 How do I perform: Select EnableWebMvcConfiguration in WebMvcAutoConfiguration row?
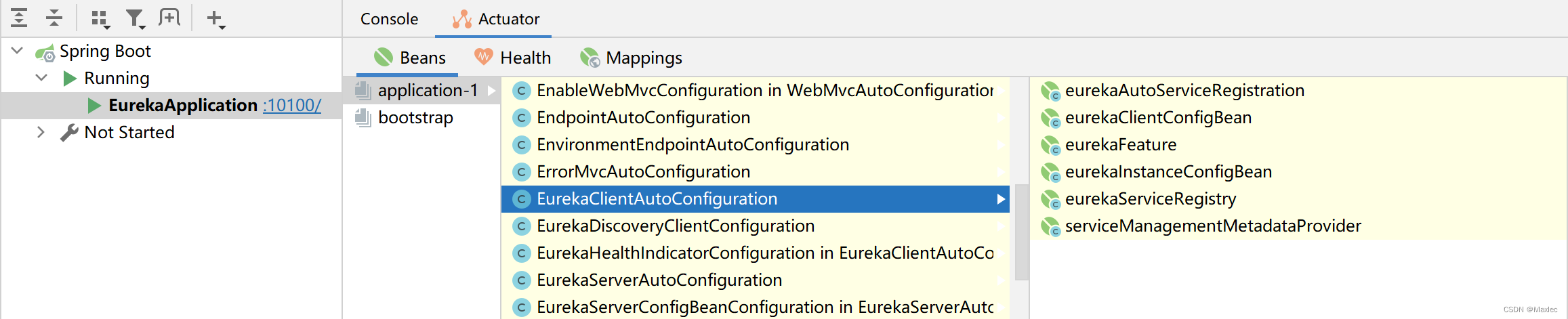(x=755, y=91)
